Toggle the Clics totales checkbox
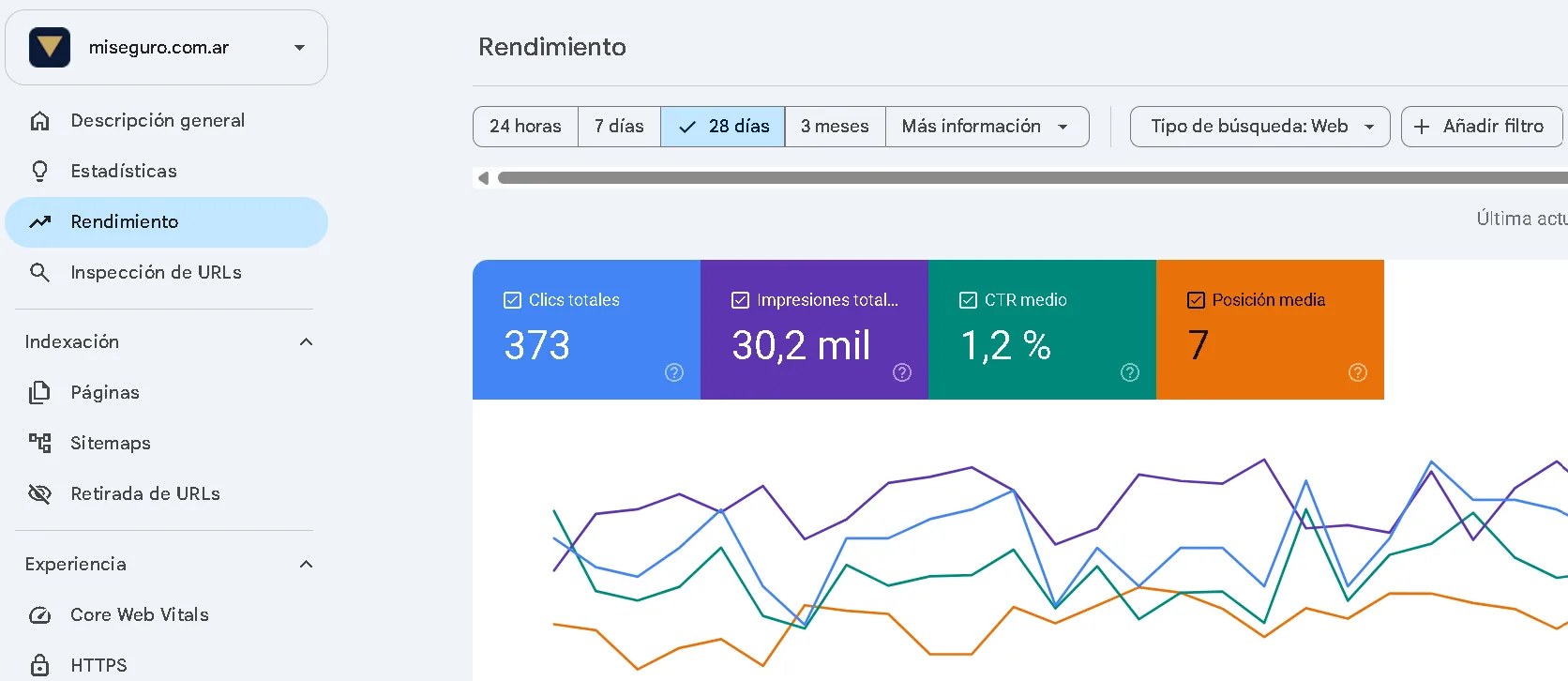Image resolution: width=1568 pixels, height=681 pixels. 512,300
